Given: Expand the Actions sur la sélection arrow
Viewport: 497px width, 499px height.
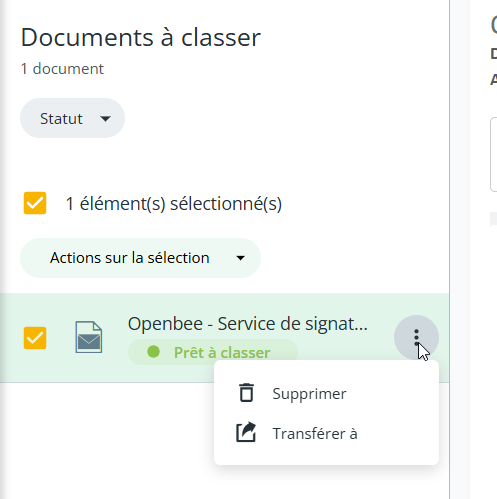Looking at the screenshot, I should pos(240,258).
